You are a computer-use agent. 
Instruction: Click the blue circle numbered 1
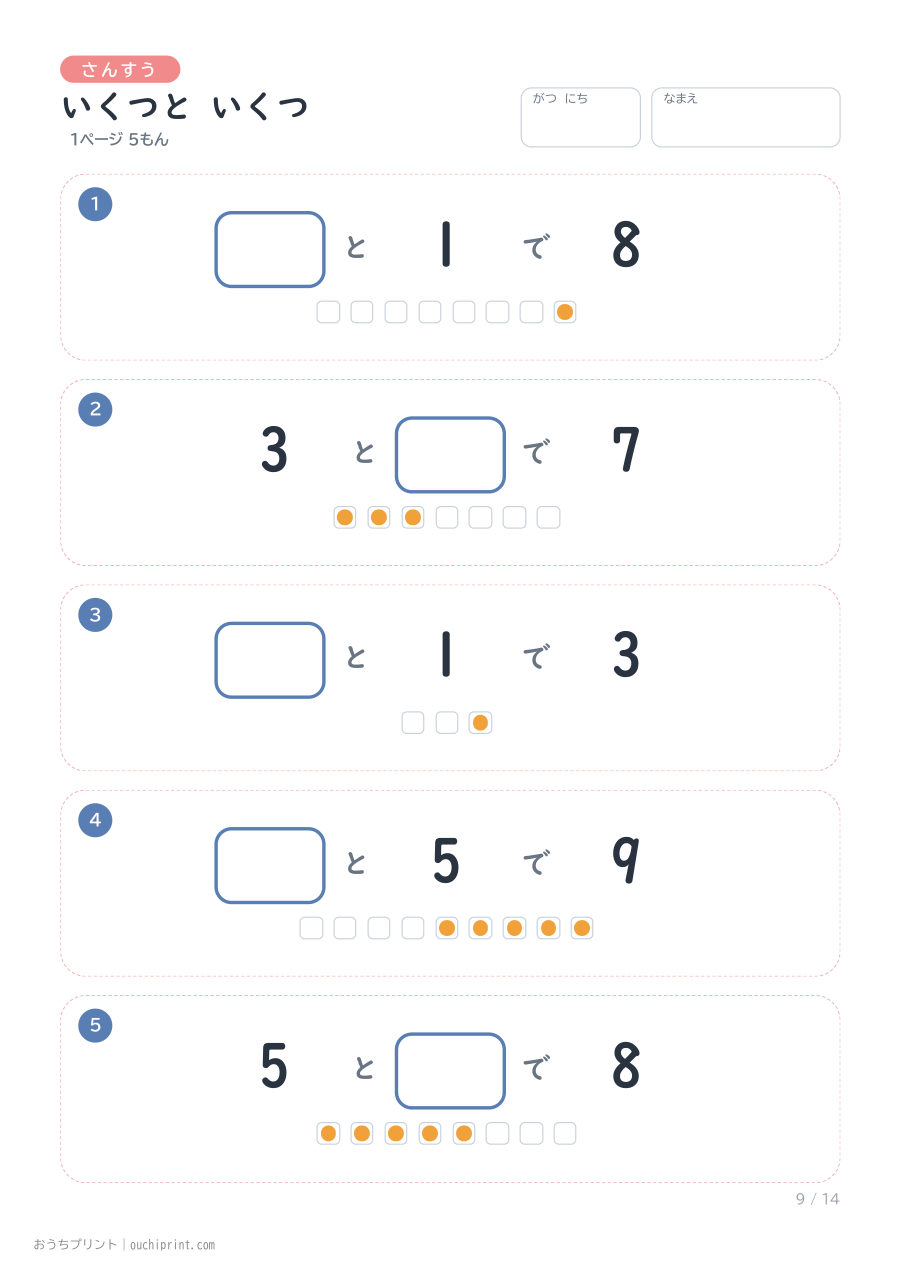[95, 204]
